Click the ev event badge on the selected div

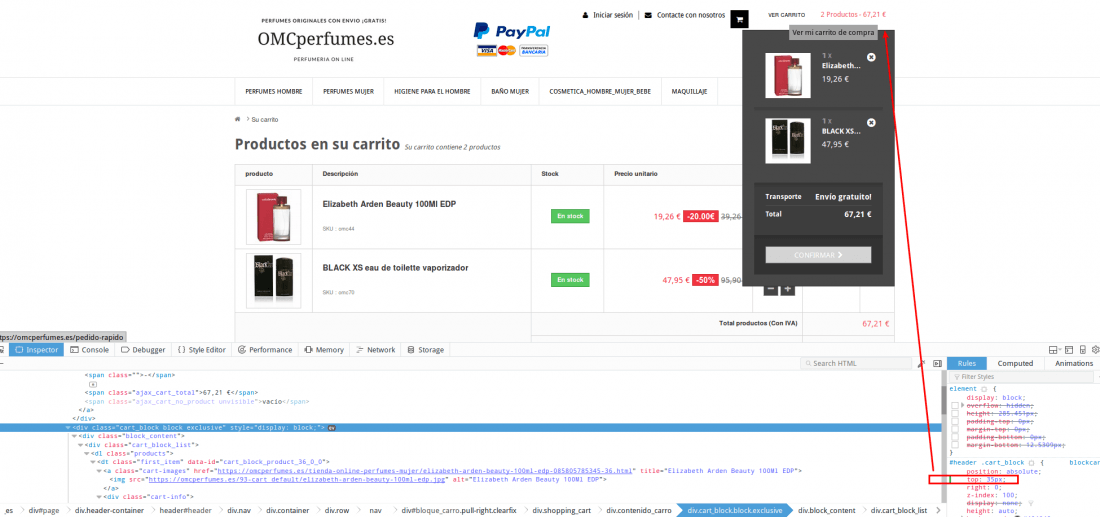click(333, 427)
